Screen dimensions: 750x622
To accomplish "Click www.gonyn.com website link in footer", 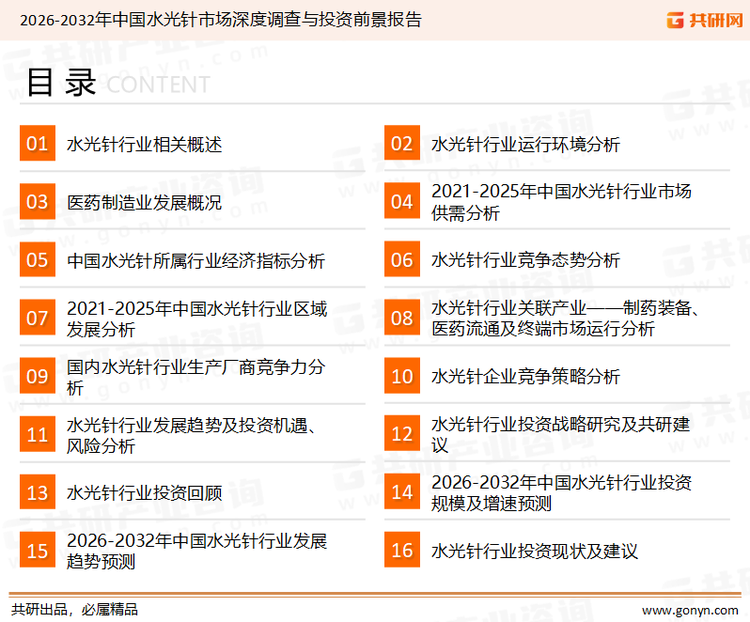I will [x=689, y=609].
